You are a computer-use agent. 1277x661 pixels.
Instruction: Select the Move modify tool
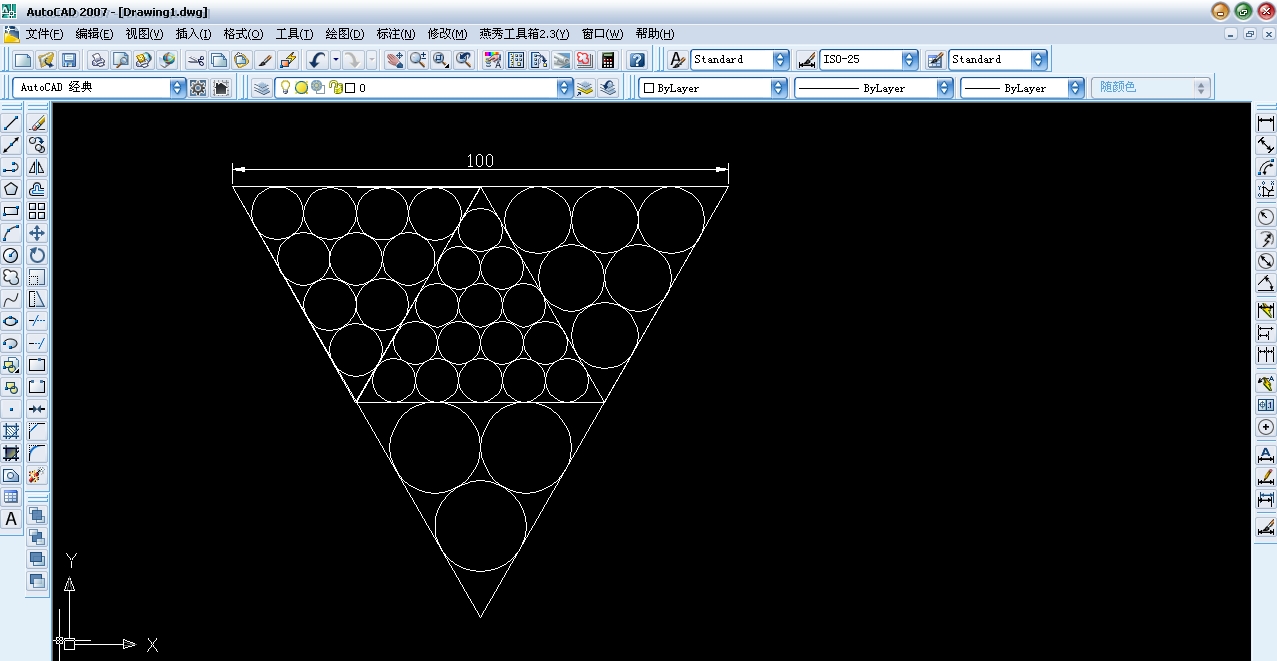(37, 233)
